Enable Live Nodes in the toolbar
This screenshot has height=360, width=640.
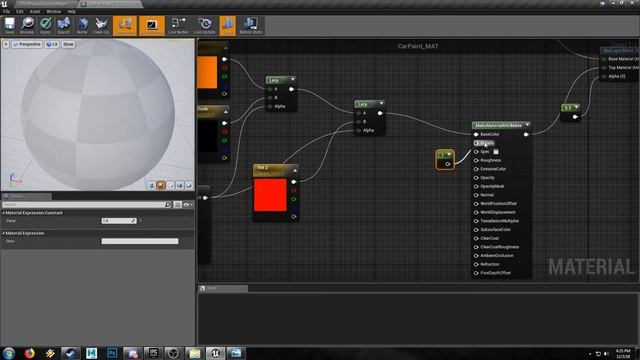click(178, 25)
